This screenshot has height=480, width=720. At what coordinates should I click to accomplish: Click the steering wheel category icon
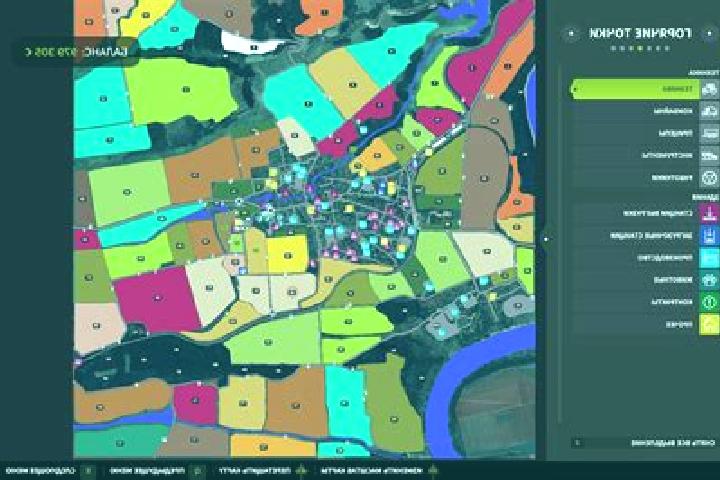pos(710,177)
